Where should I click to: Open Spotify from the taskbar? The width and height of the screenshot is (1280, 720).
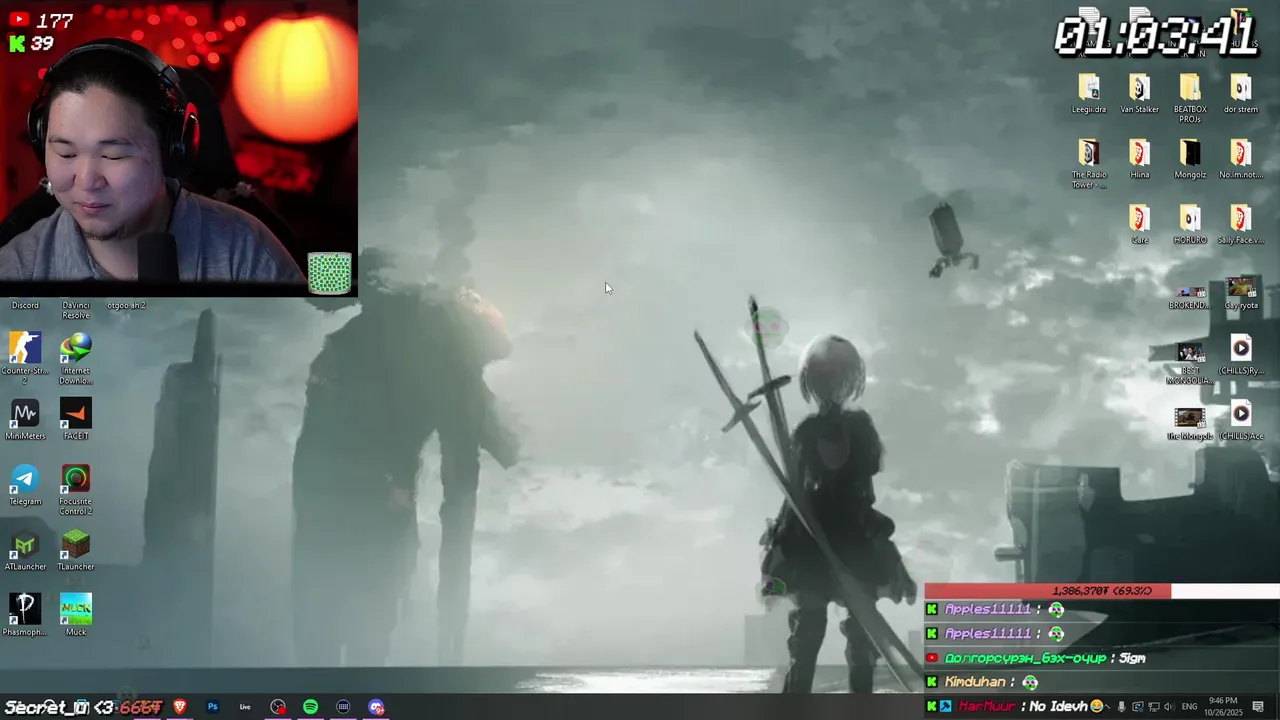310,707
